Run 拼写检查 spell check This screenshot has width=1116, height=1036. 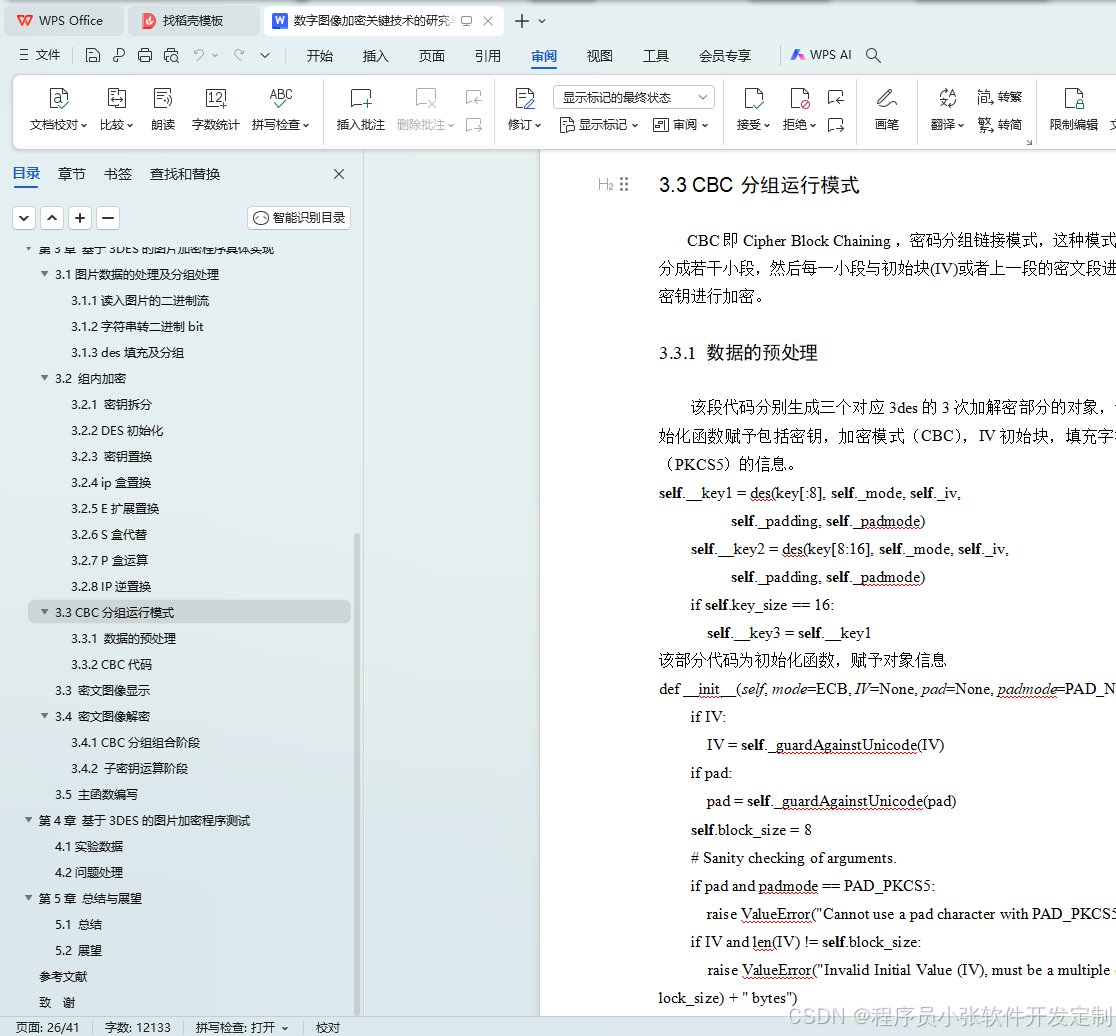coord(280,109)
